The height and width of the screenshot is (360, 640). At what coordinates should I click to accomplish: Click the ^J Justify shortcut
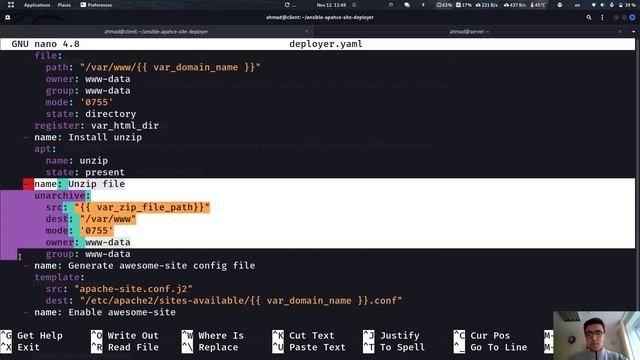click(x=391, y=336)
